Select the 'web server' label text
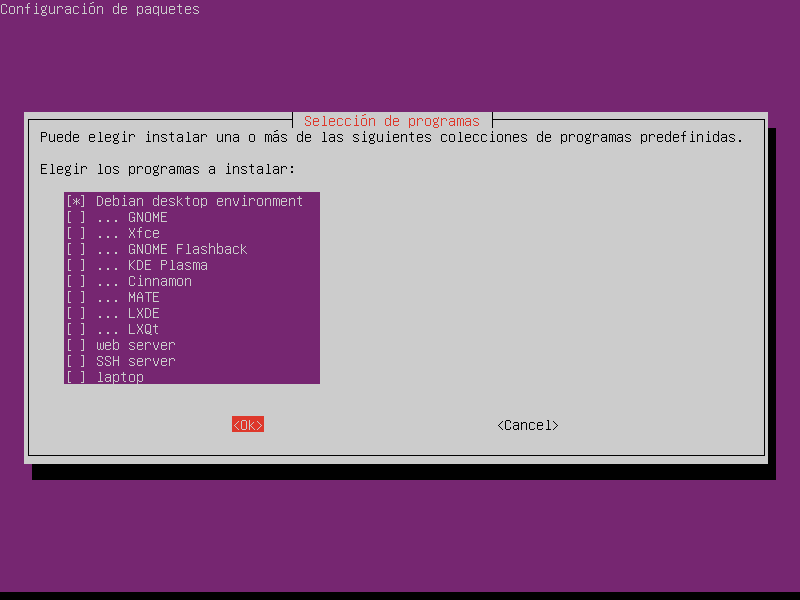The height and width of the screenshot is (600, 800). coord(135,345)
